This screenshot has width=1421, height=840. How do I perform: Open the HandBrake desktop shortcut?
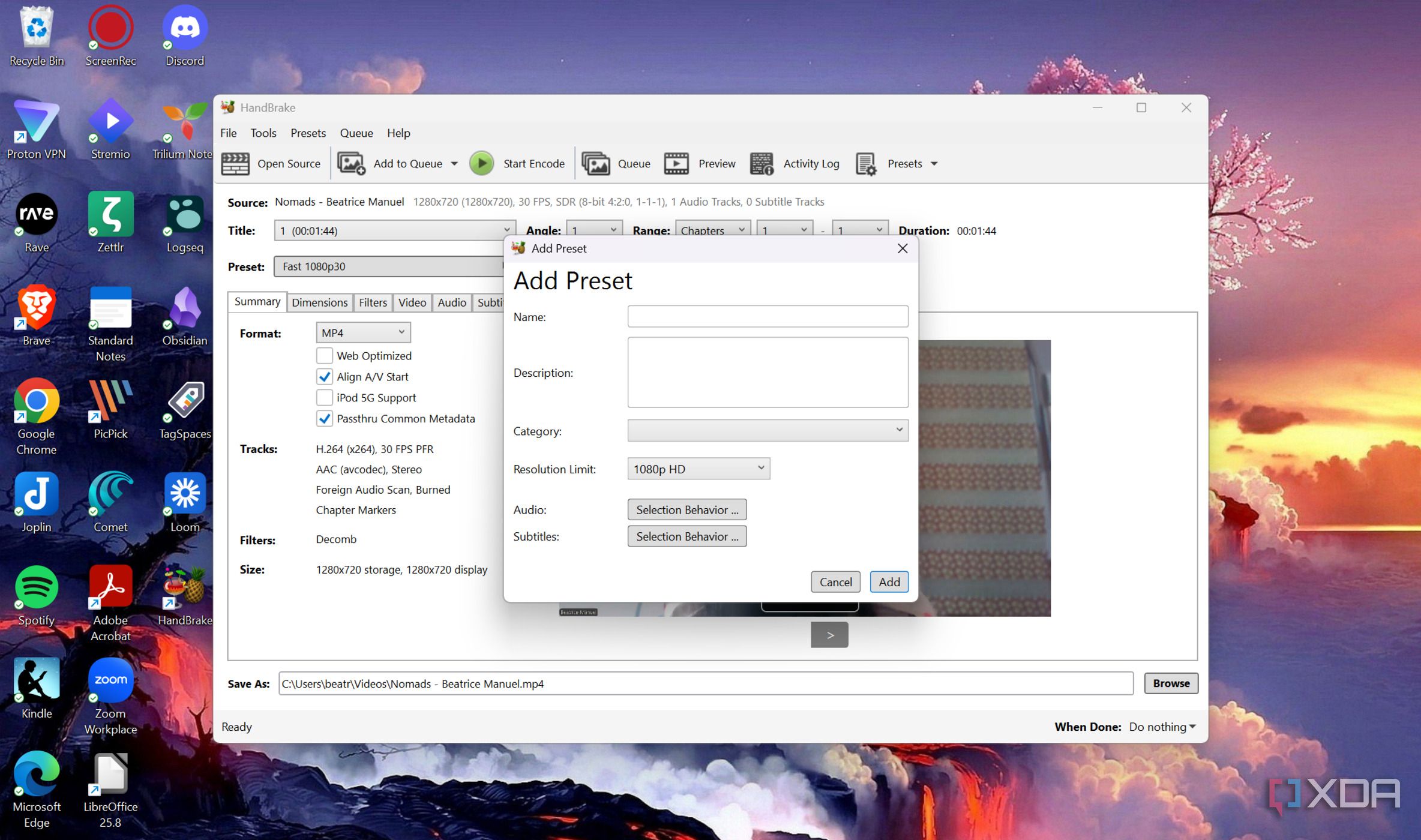tap(185, 587)
